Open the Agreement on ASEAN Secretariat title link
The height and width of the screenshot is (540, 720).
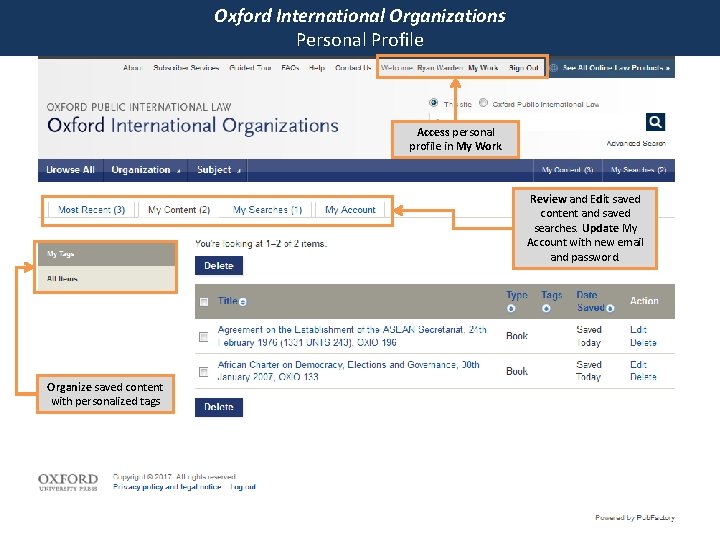click(x=352, y=336)
